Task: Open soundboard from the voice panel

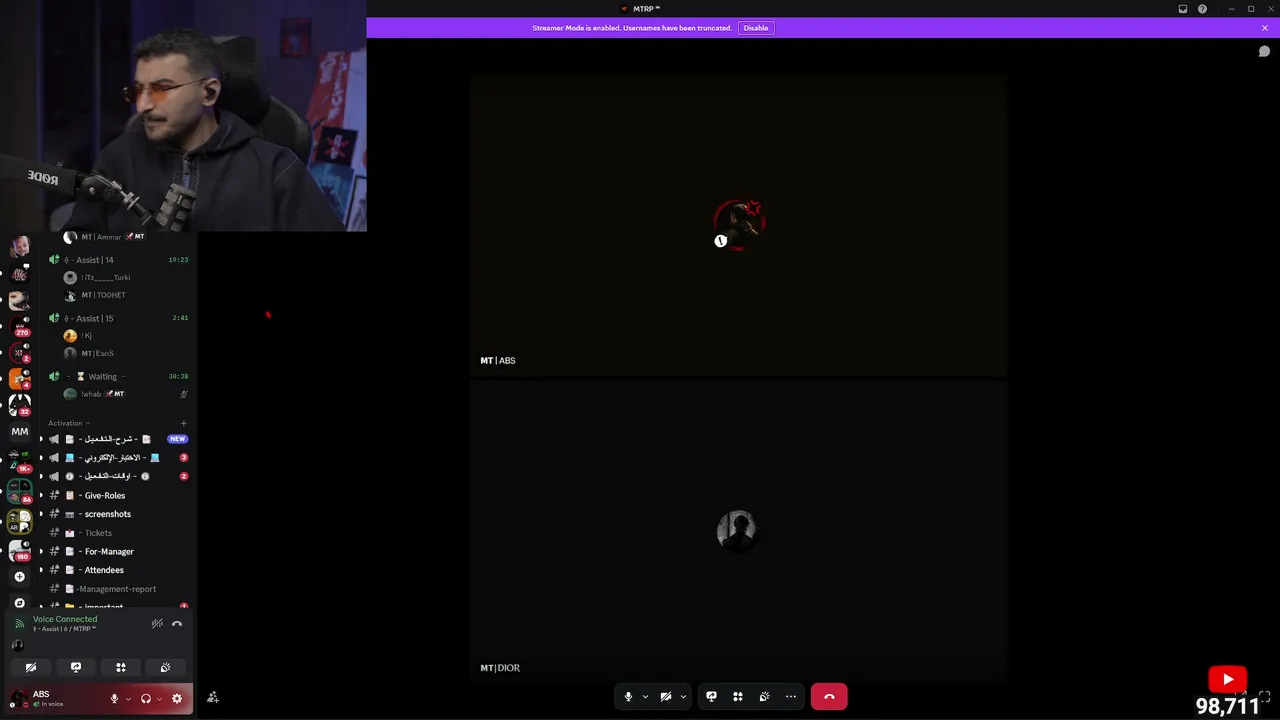Action: [166, 667]
